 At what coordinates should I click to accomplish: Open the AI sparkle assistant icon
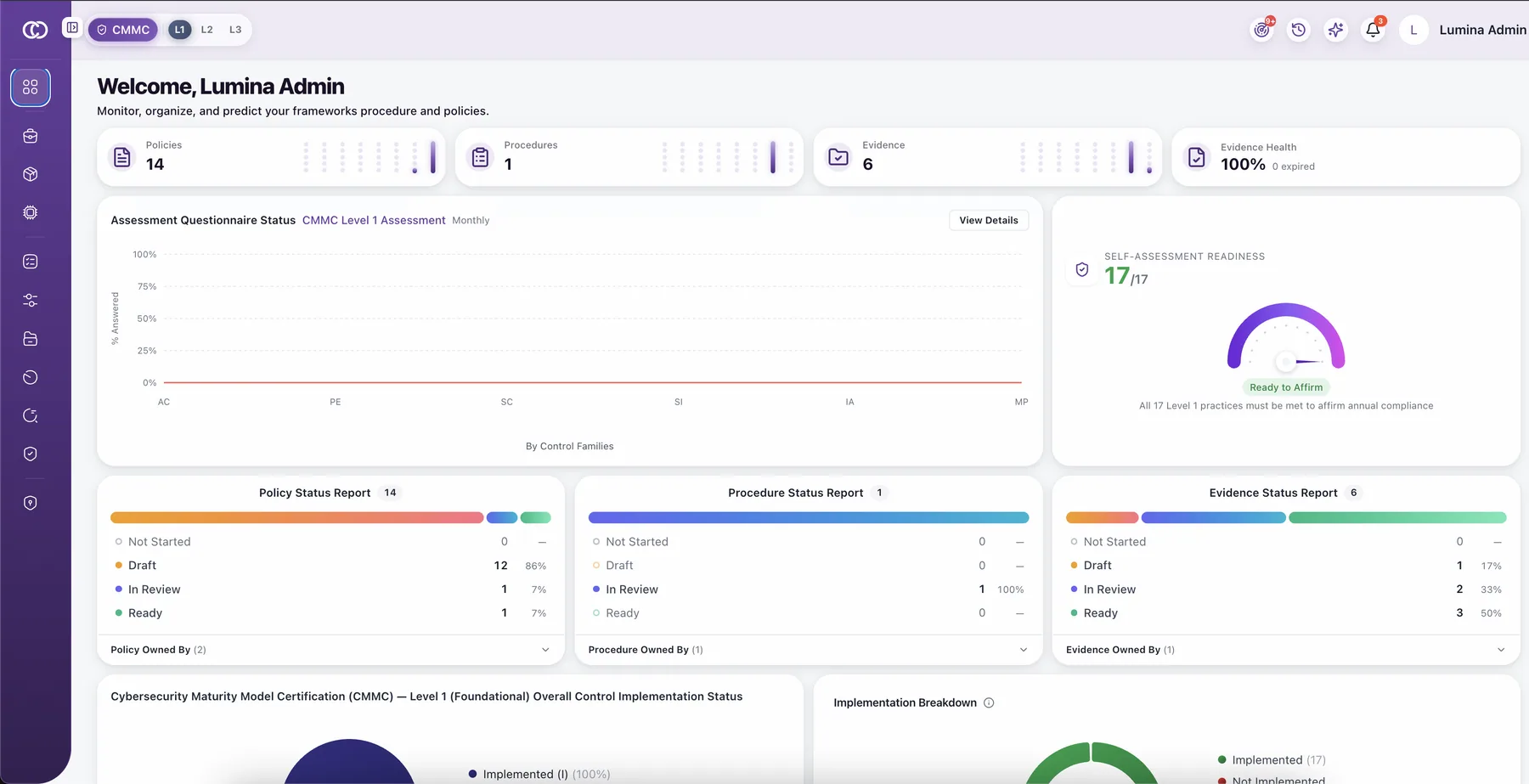point(1335,30)
